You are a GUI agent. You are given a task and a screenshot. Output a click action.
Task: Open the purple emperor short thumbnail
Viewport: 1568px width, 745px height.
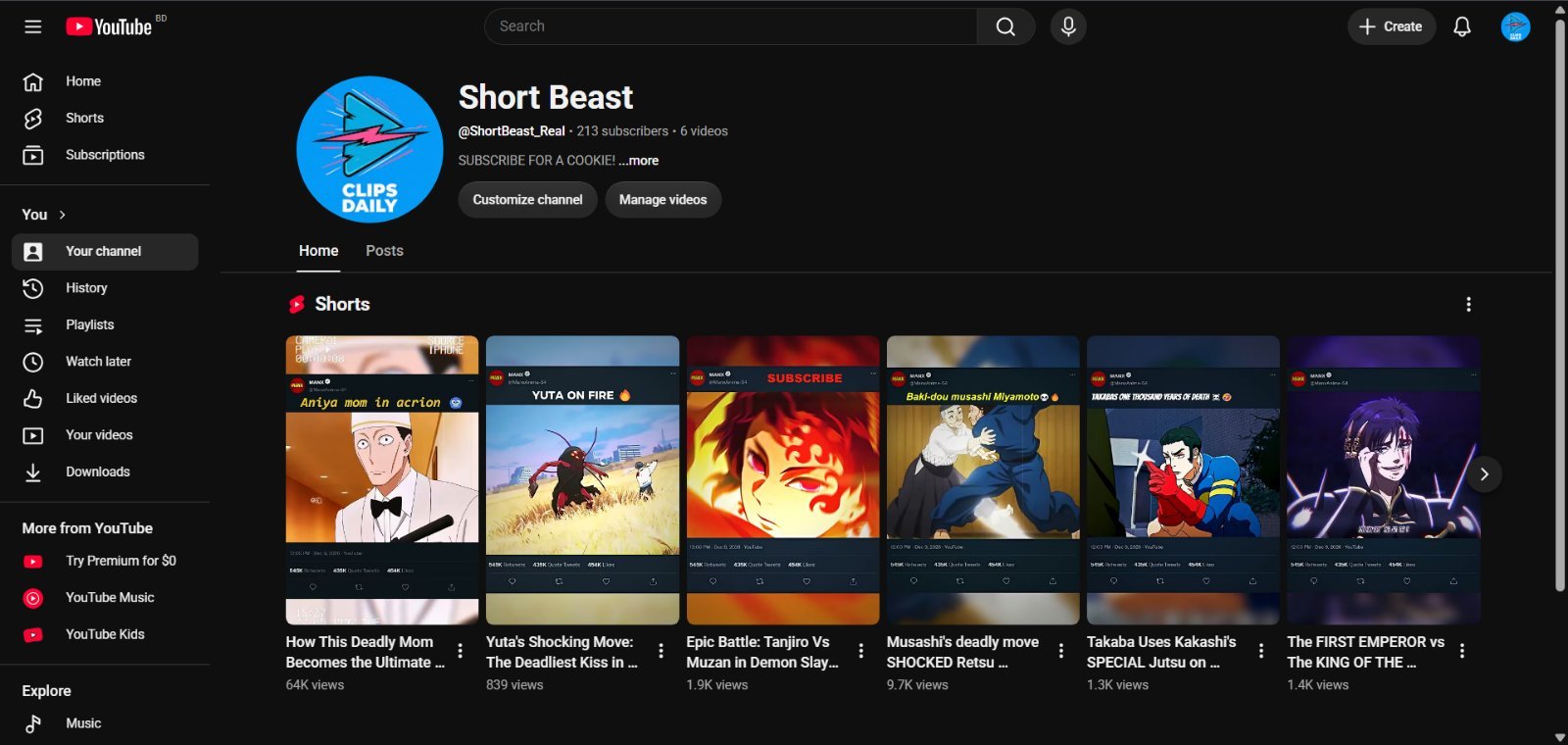1384,480
